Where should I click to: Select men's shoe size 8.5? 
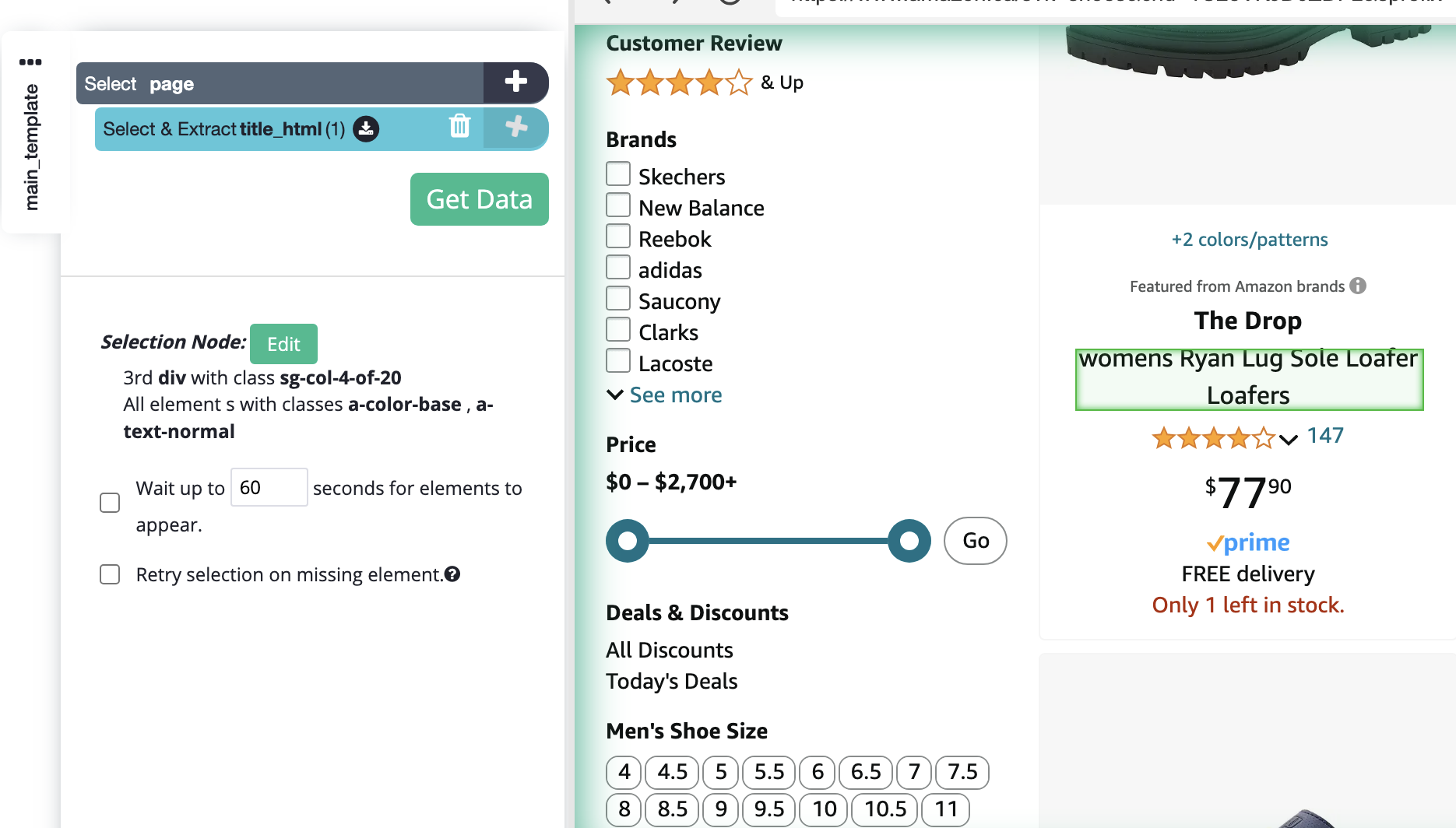[672, 809]
